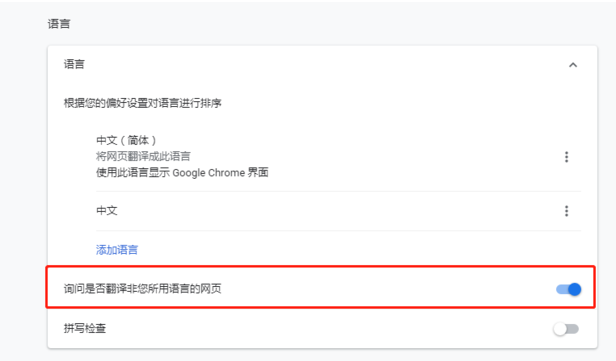Click the 询问是否翻译非您所用语言的网页 label
This screenshot has height=361, width=616.
point(143,289)
